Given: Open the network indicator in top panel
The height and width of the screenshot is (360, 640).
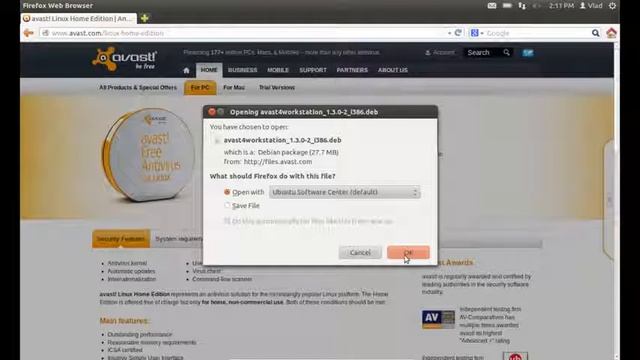Looking at the screenshot, I should pyautogui.click(x=522, y=6).
